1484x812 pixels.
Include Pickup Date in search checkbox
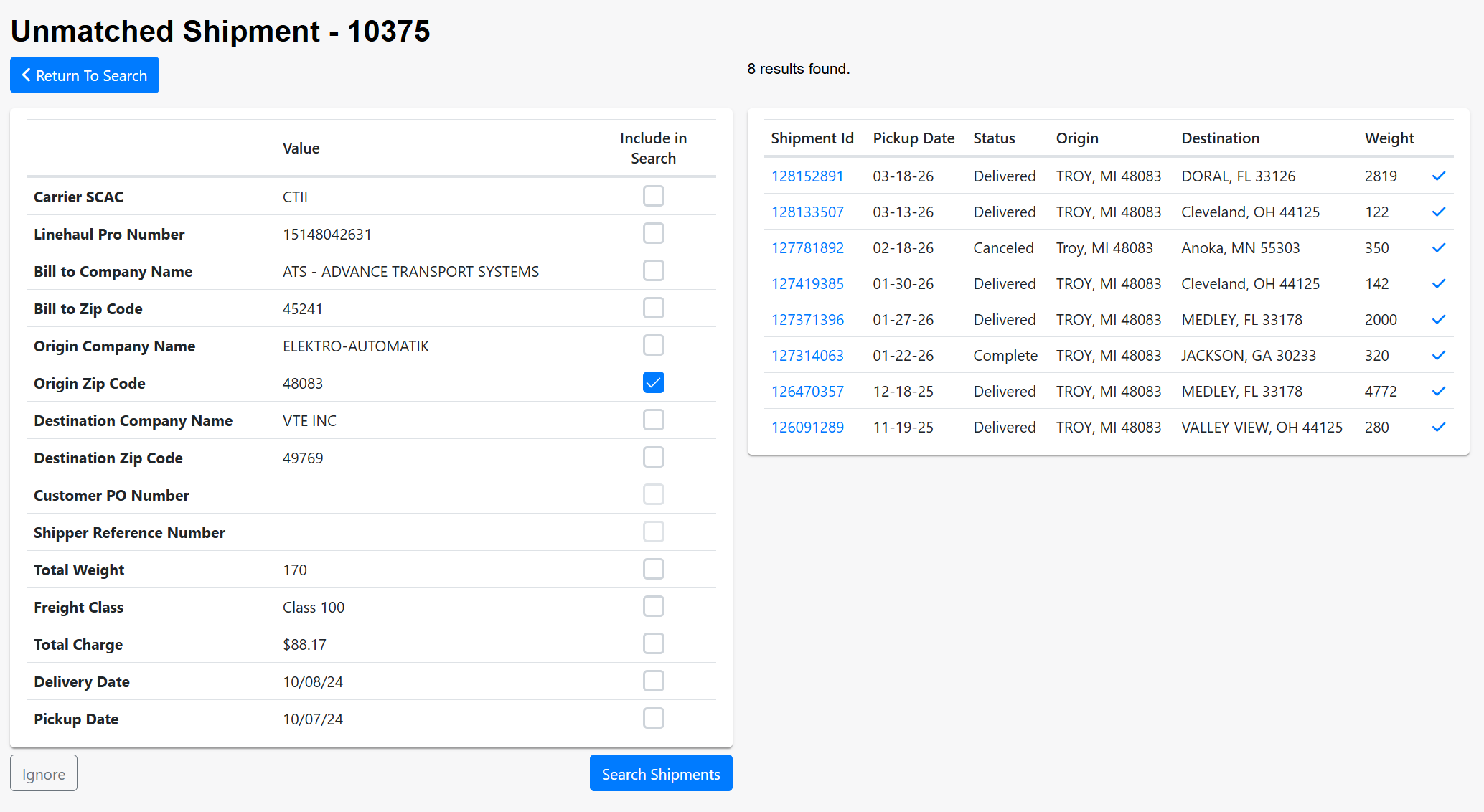coord(653,718)
